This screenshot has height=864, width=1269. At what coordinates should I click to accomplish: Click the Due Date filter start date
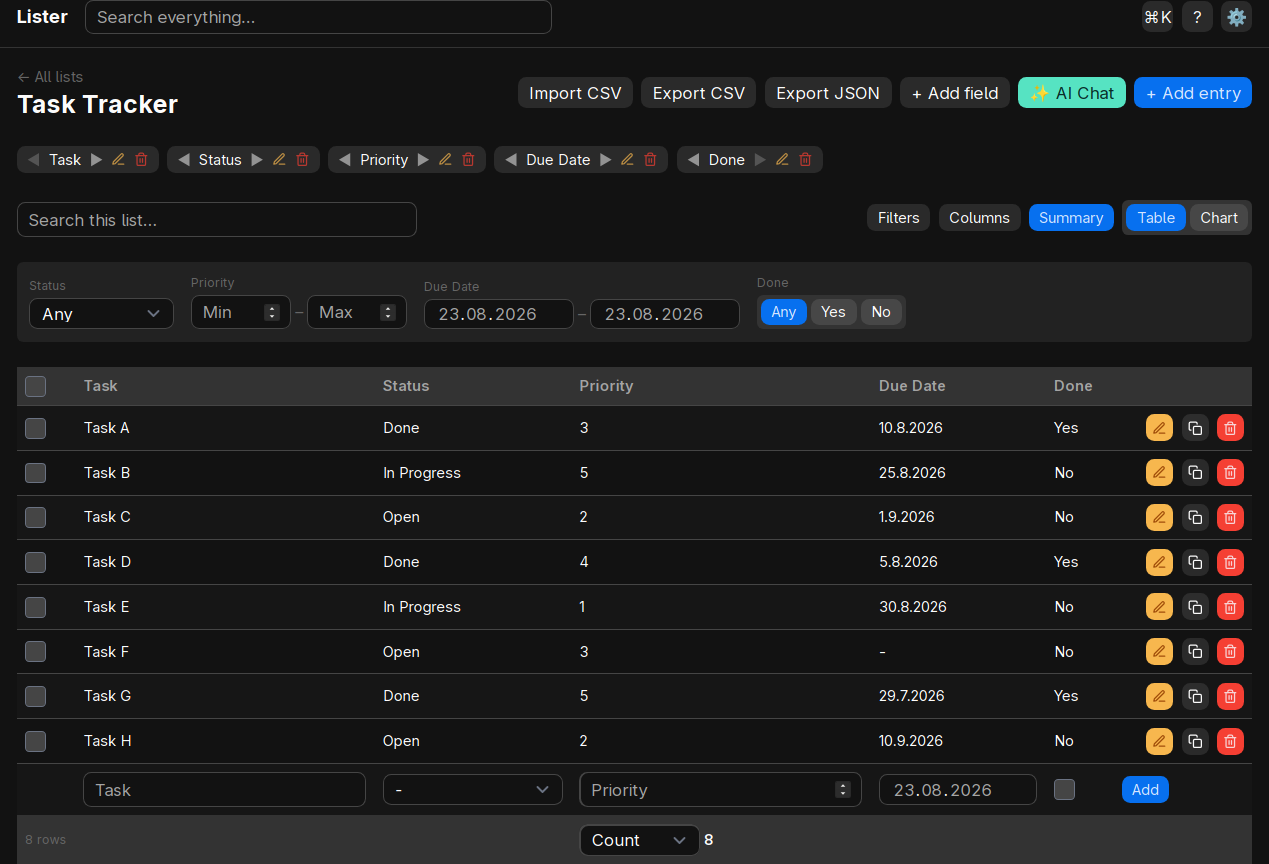coord(499,314)
